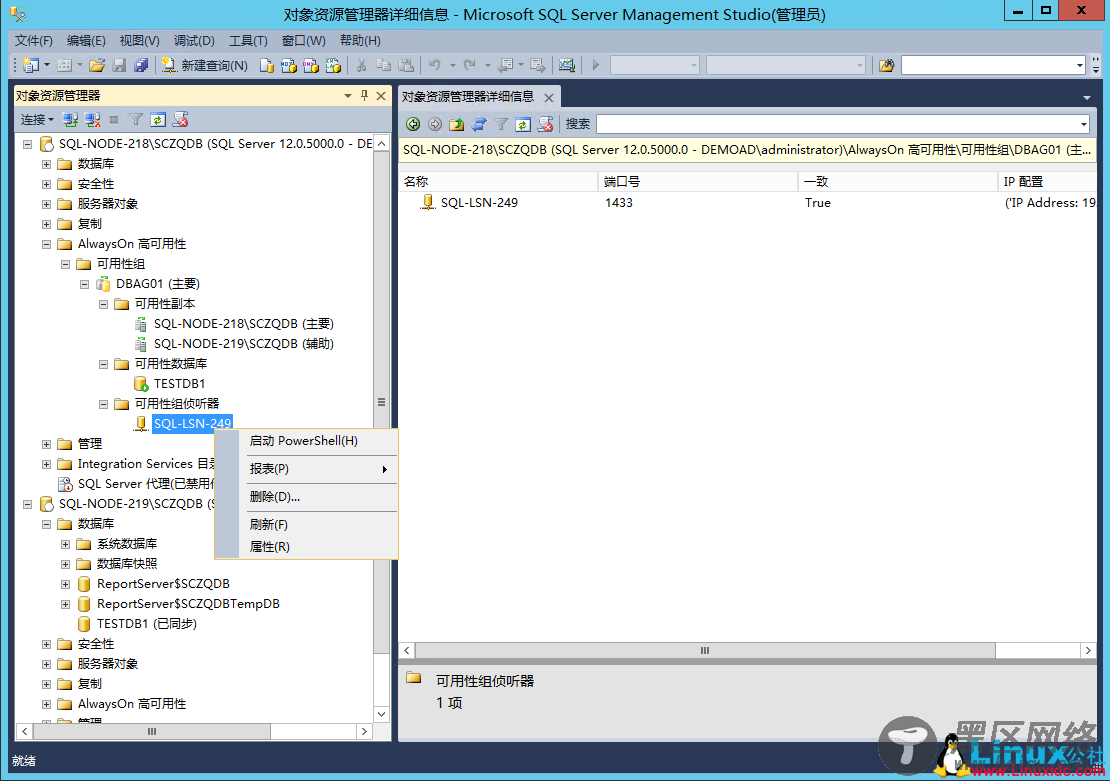
Task: Choose 属性(R) from context menu
Action: (306, 547)
